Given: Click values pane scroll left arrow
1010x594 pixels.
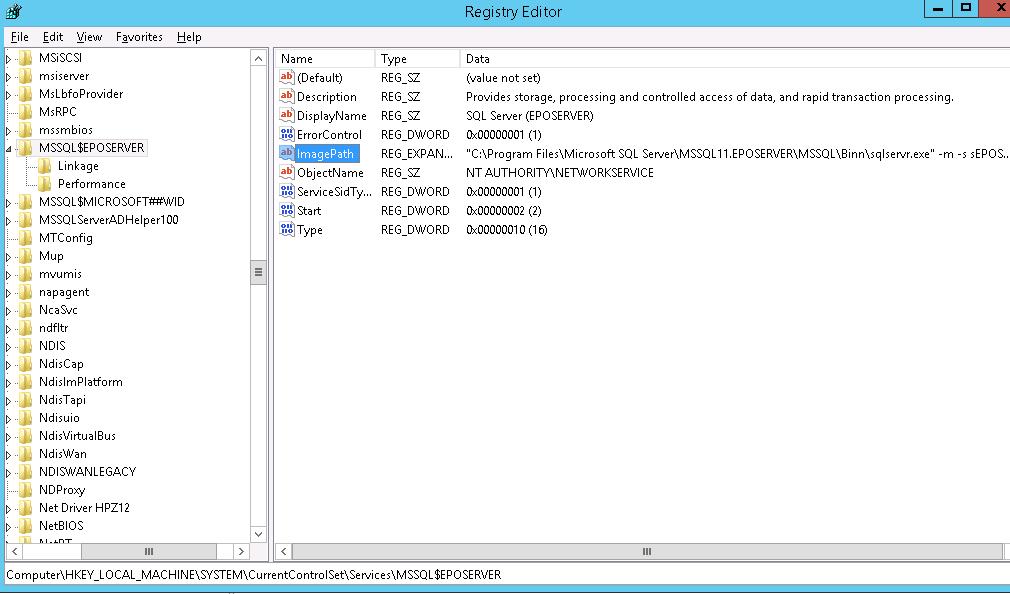Looking at the screenshot, I should [283, 551].
